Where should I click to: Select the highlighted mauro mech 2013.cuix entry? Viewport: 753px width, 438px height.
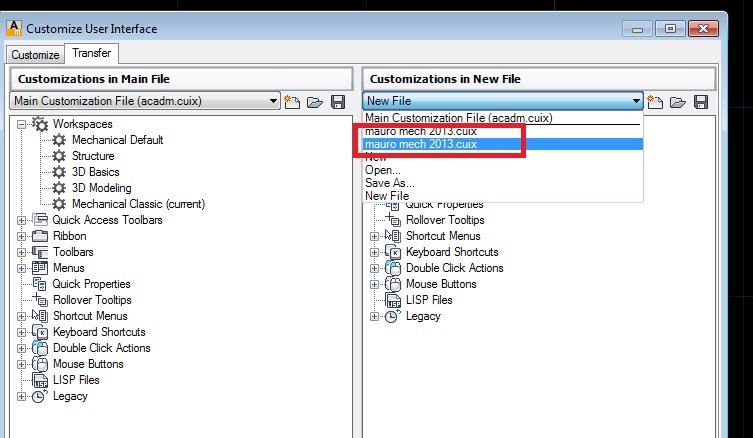[502, 144]
